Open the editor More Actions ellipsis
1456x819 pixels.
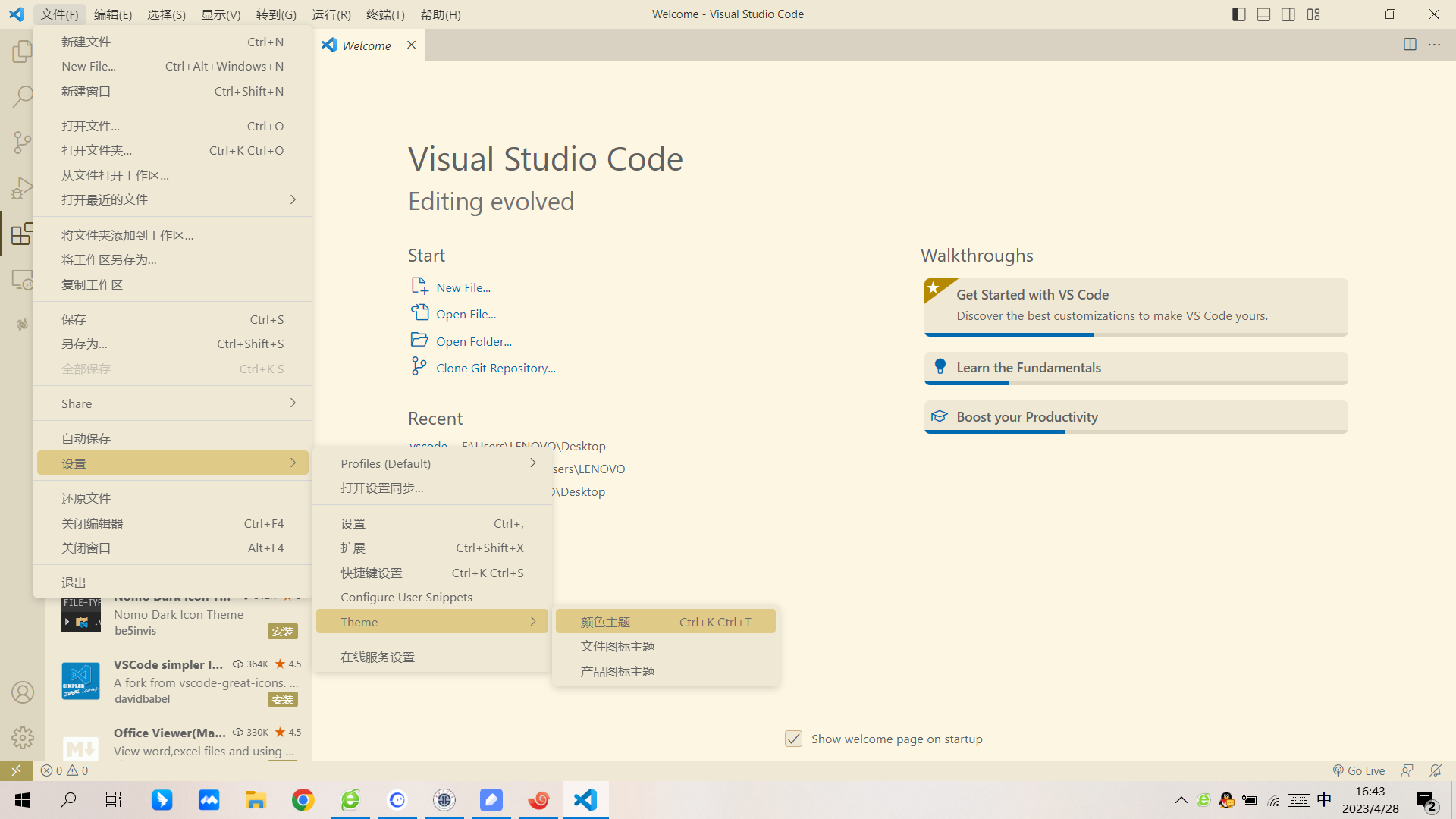(x=1434, y=45)
